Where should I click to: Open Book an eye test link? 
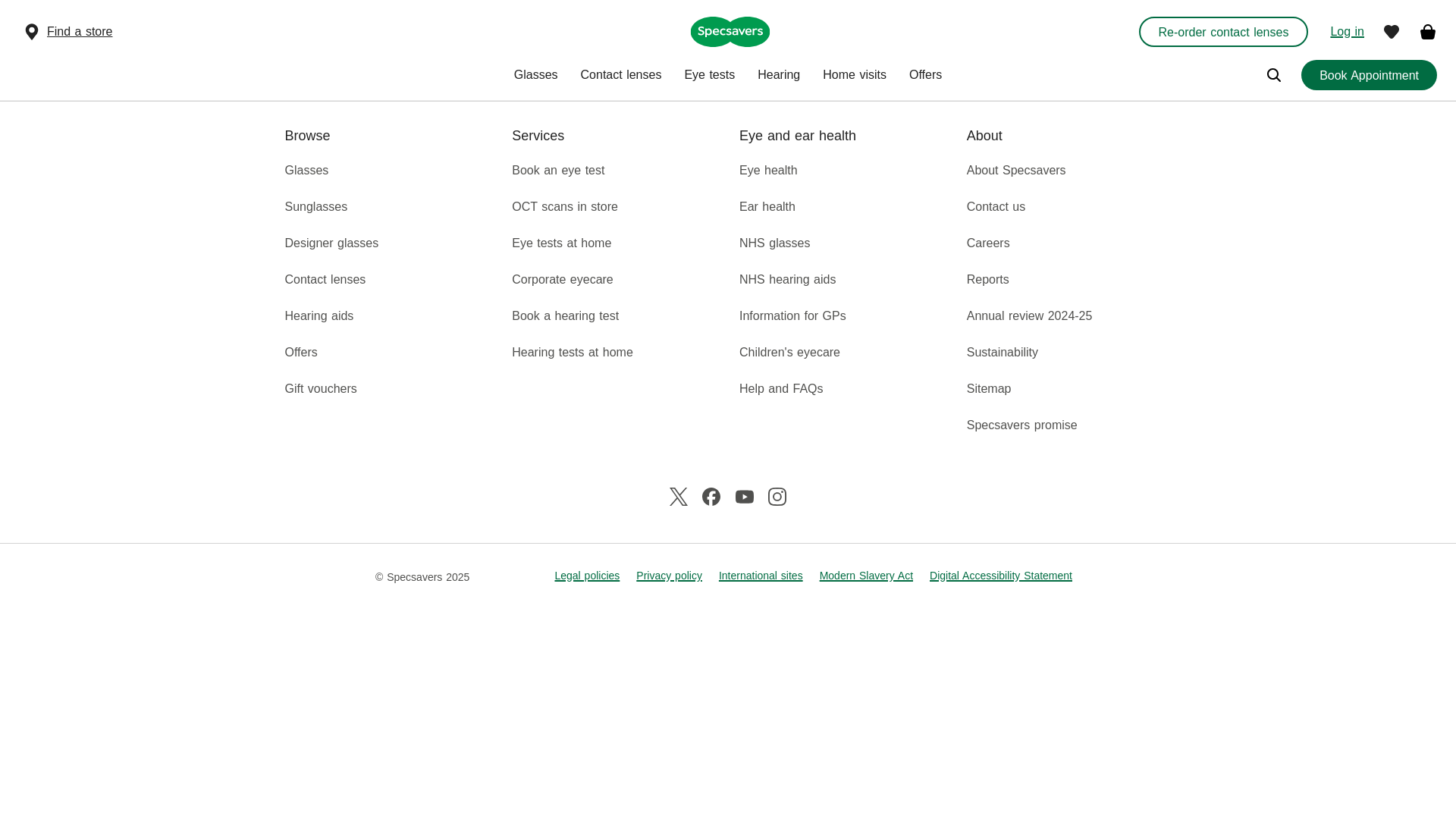557,171
